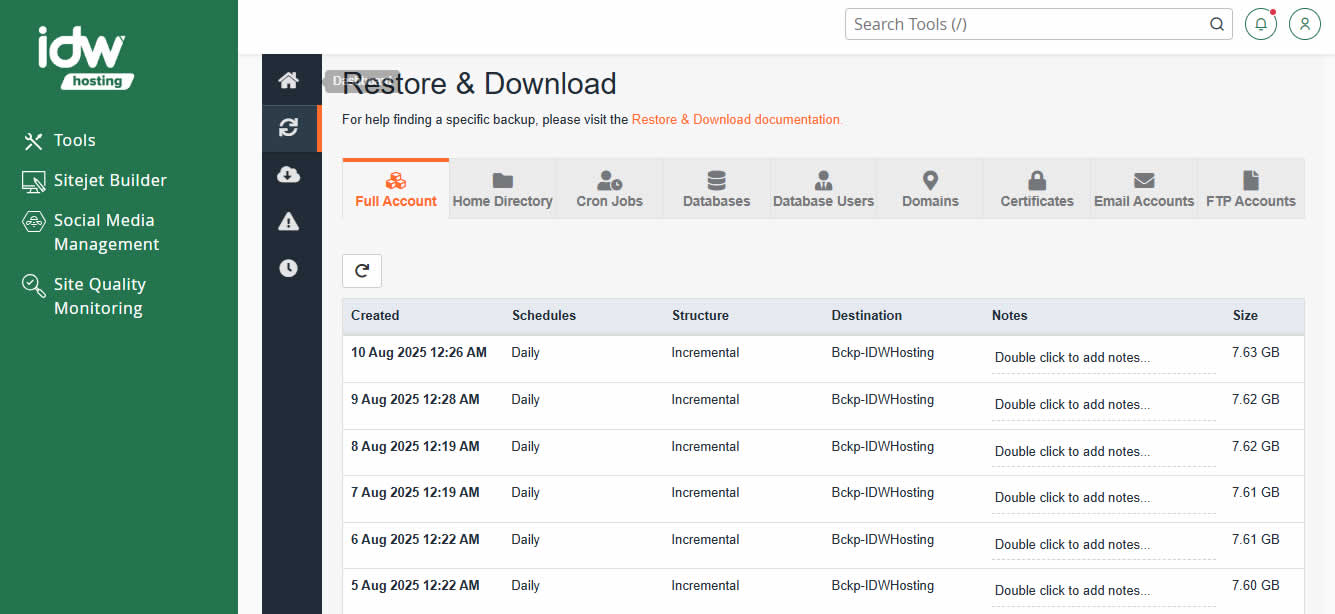Open the user account profile icon

point(1305,24)
